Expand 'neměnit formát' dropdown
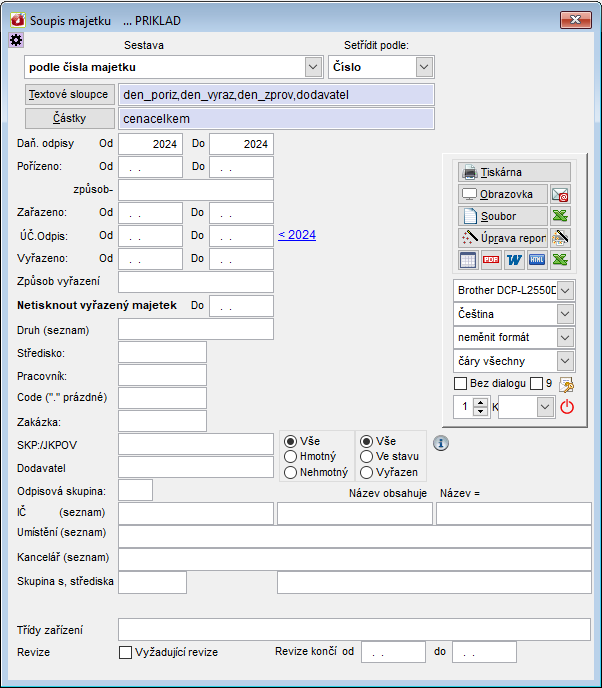Image resolution: width=602 pixels, height=688 pixels. (x=565, y=337)
